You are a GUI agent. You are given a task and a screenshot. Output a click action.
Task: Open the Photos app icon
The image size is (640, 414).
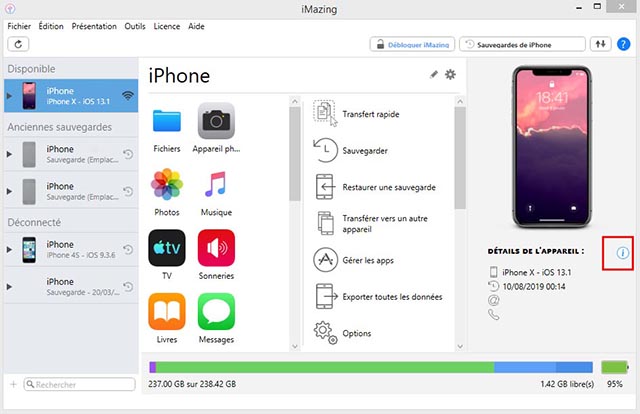coord(167,185)
